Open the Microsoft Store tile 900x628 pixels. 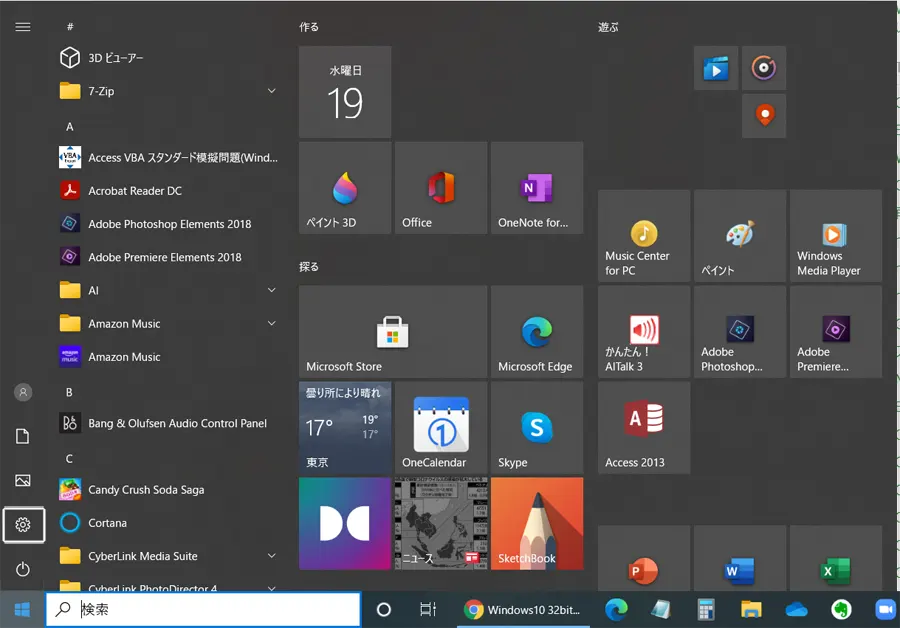point(393,332)
